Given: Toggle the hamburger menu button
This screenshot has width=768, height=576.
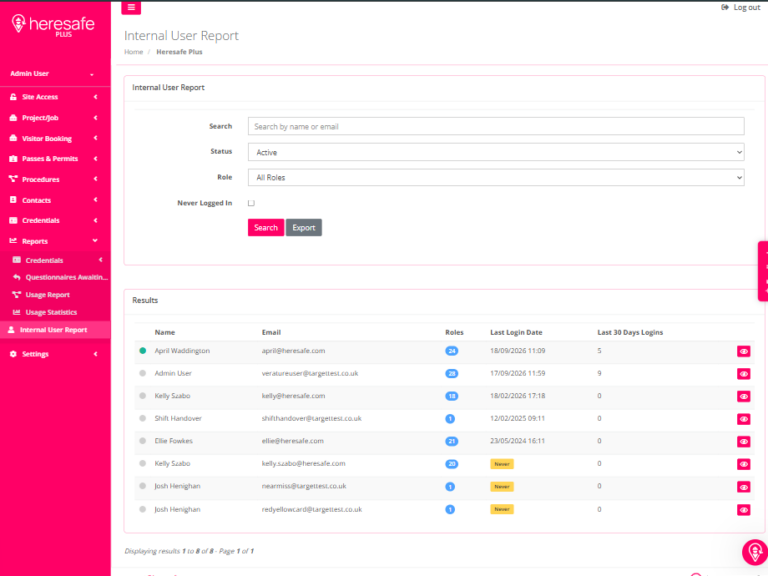Looking at the screenshot, I should click(131, 7).
